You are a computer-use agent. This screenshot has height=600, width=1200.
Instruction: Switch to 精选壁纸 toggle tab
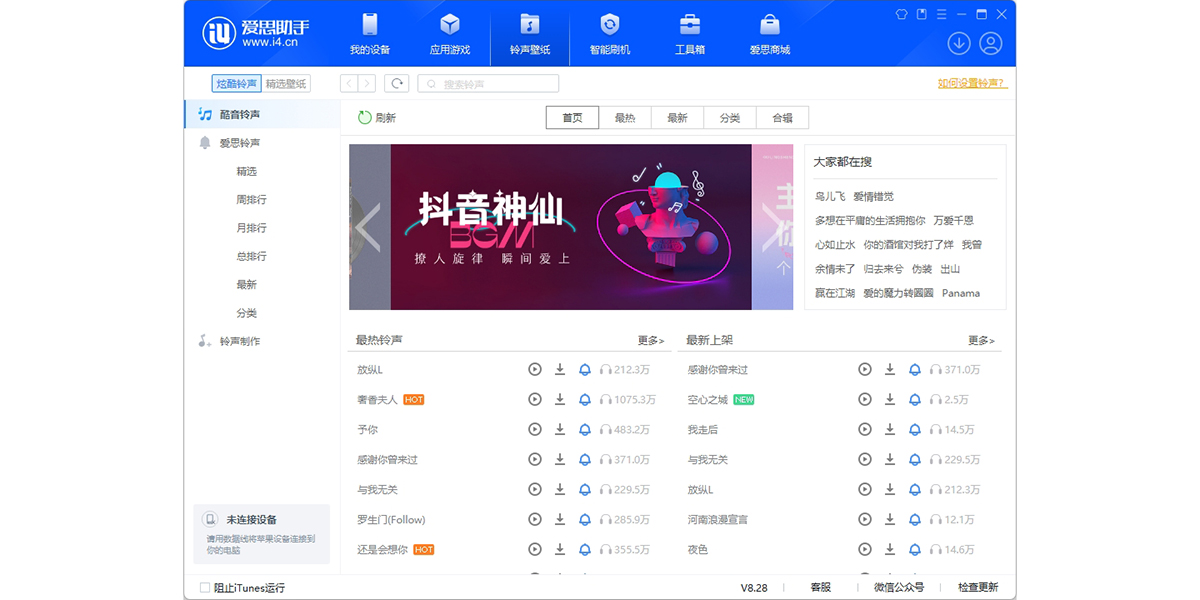[286, 84]
